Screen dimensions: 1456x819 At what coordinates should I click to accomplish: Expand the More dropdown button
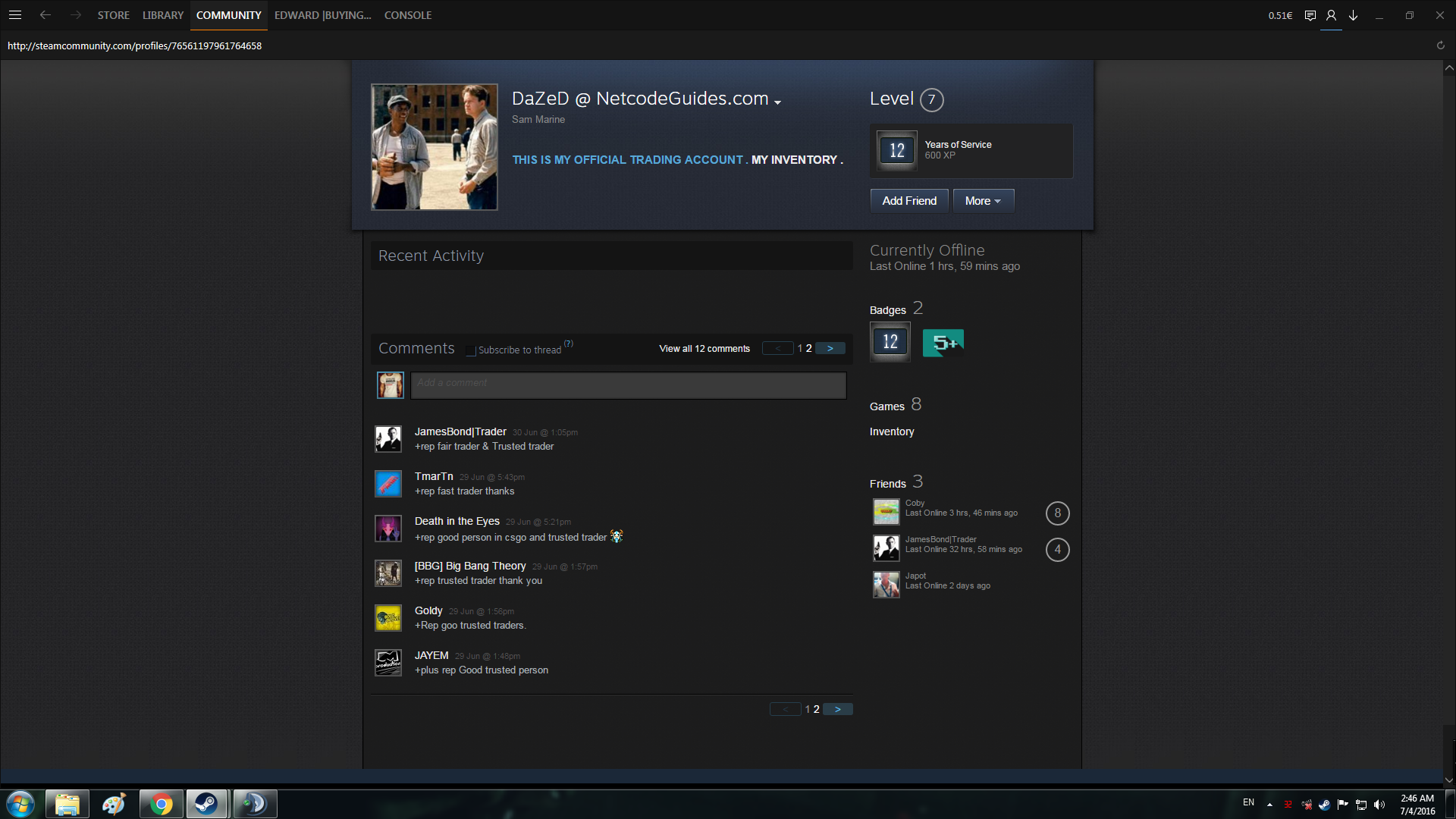point(983,201)
